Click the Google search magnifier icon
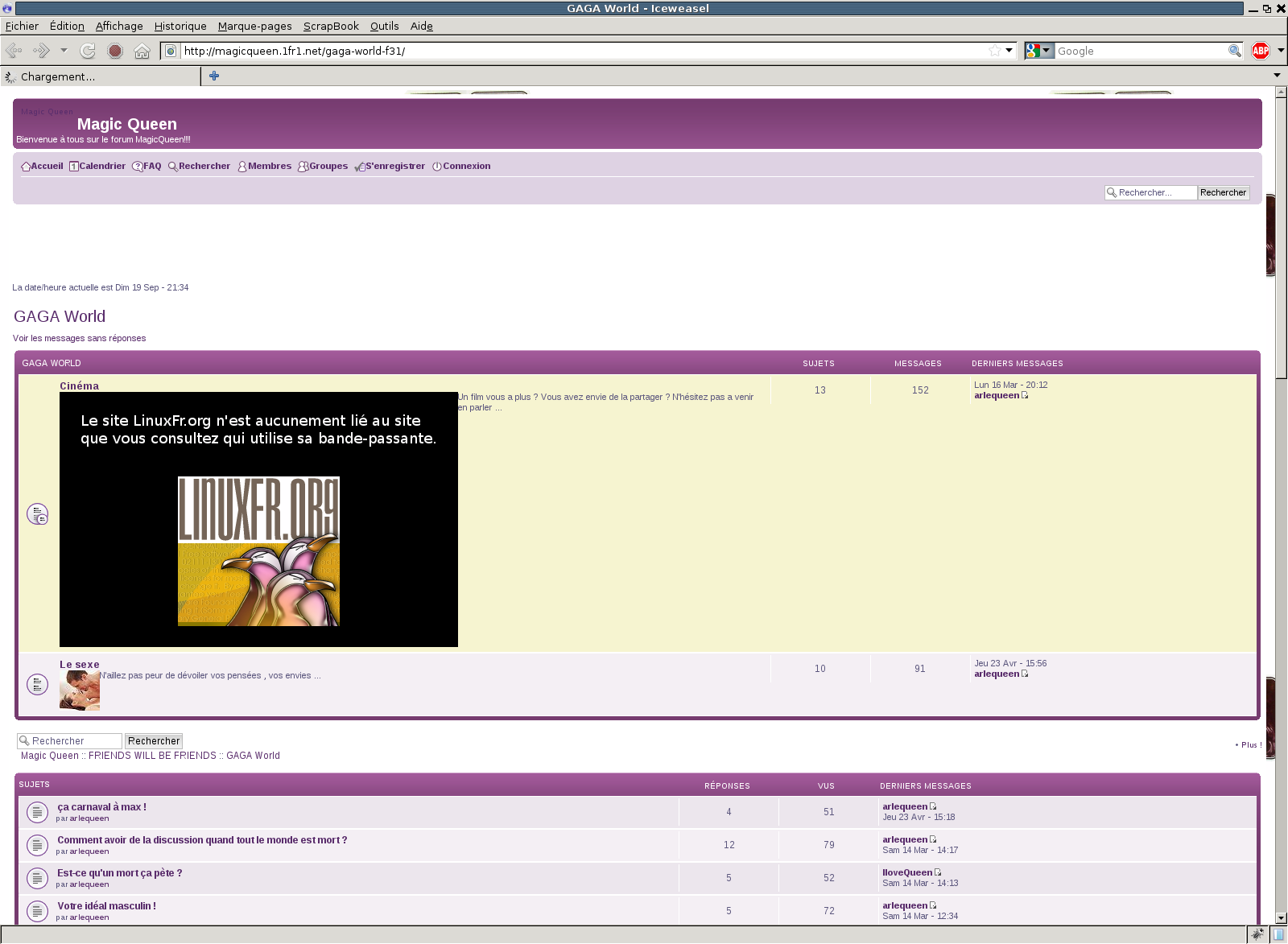 click(x=1234, y=51)
